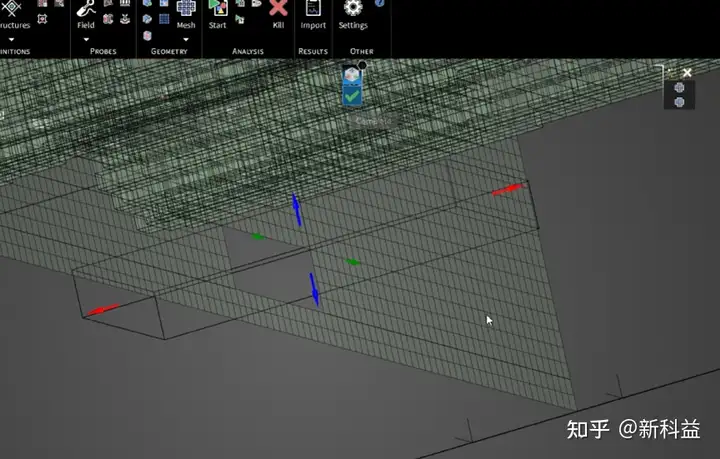
Task: Click the red arrow handle at the lower left
Action: (102, 310)
